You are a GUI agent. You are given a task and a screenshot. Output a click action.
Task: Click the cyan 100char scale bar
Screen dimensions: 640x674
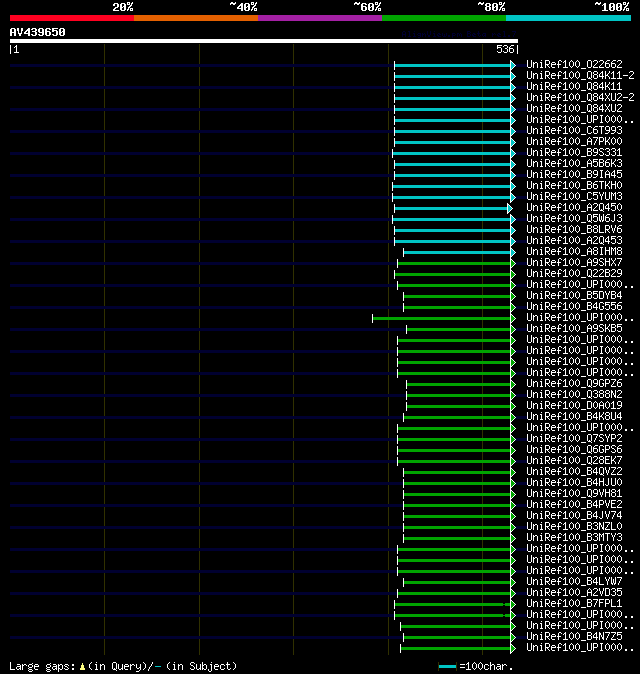pos(447,667)
